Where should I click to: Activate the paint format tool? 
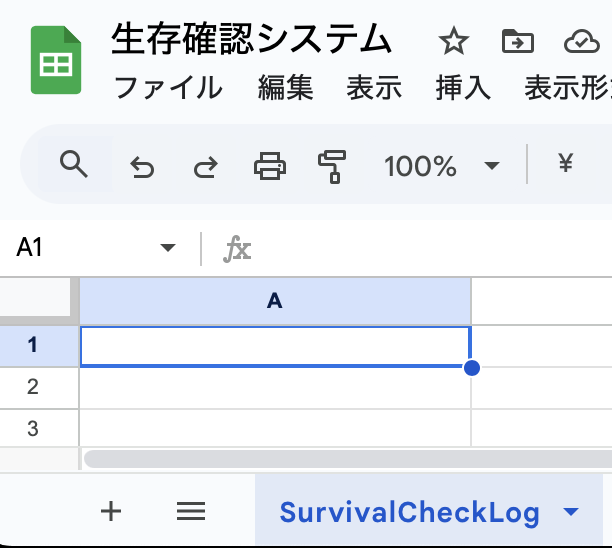[331, 165]
